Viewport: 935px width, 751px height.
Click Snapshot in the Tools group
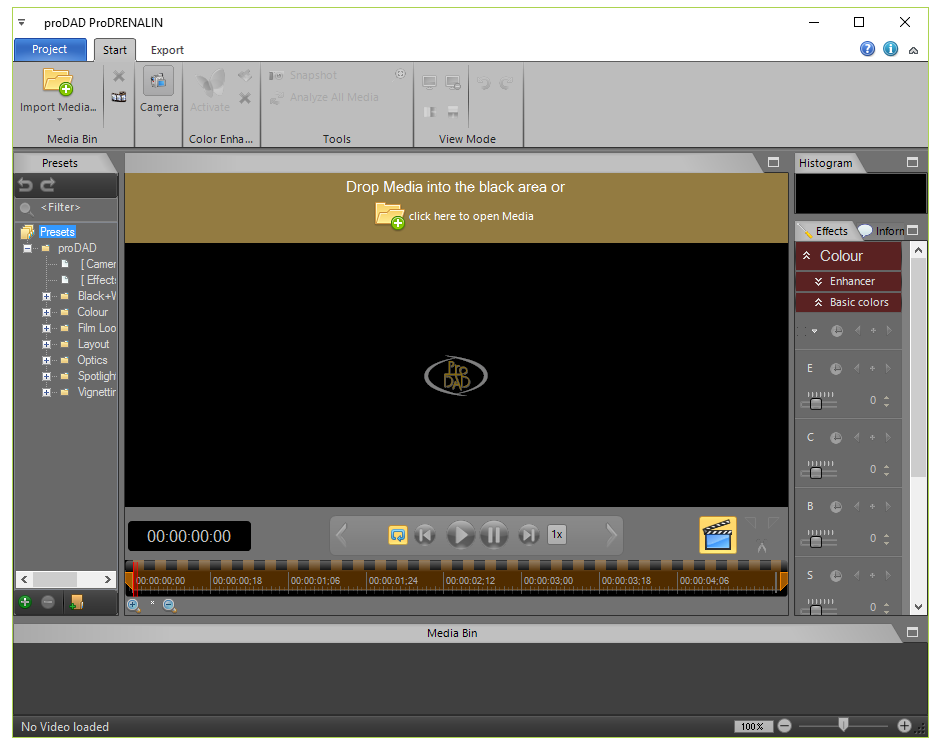(303, 75)
